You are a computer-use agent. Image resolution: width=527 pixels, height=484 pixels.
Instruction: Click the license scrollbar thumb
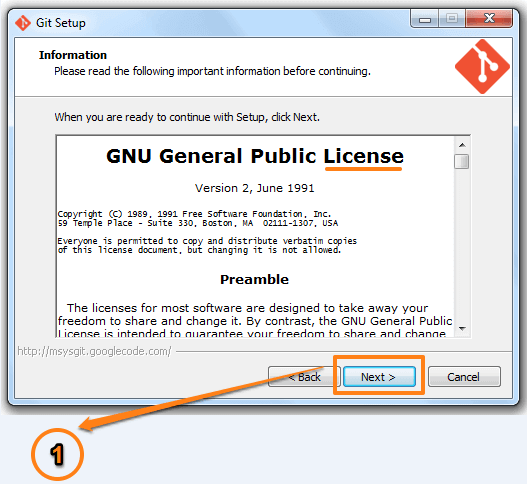point(462,161)
